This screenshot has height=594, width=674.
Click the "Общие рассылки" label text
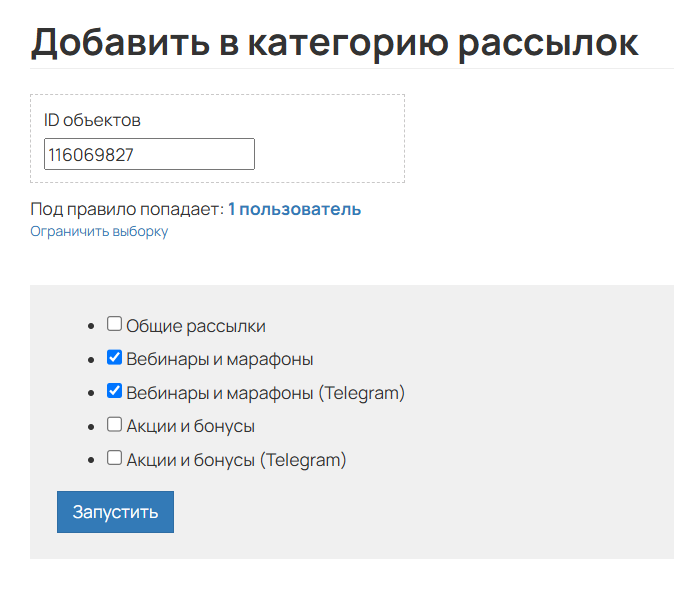(196, 326)
